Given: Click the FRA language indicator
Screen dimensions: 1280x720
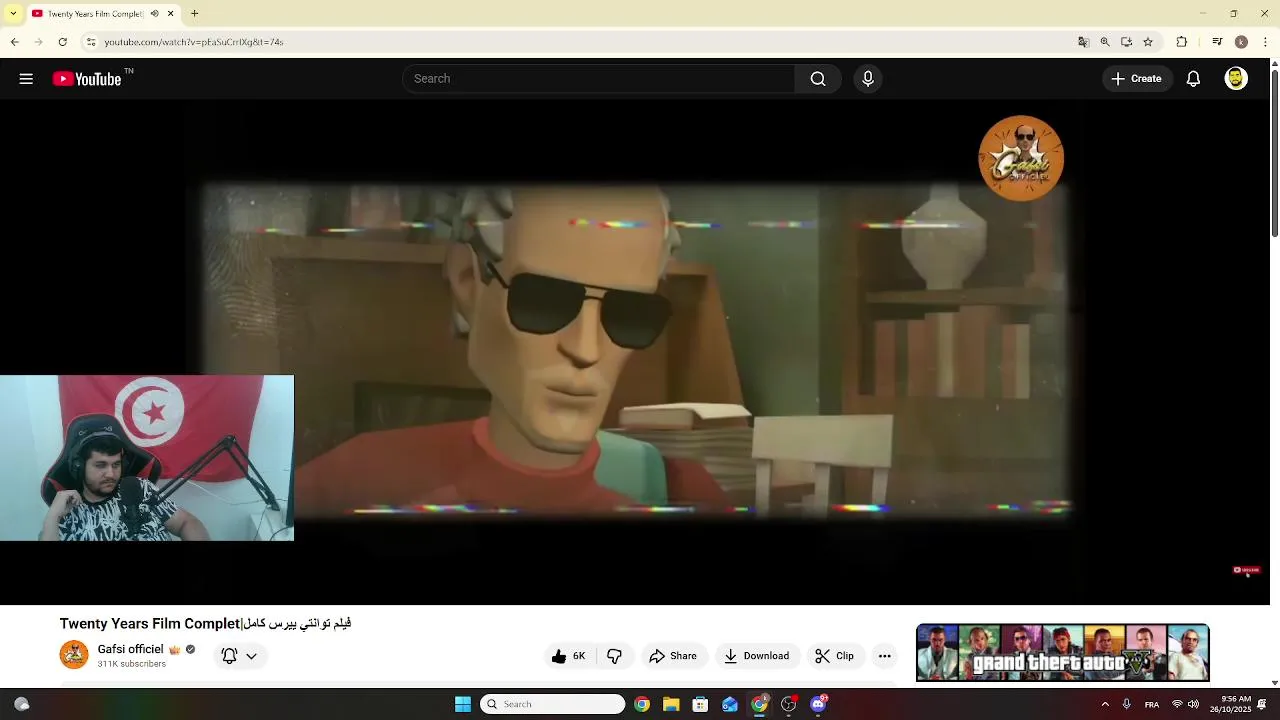Looking at the screenshot, I should [x=1152, y=704].
